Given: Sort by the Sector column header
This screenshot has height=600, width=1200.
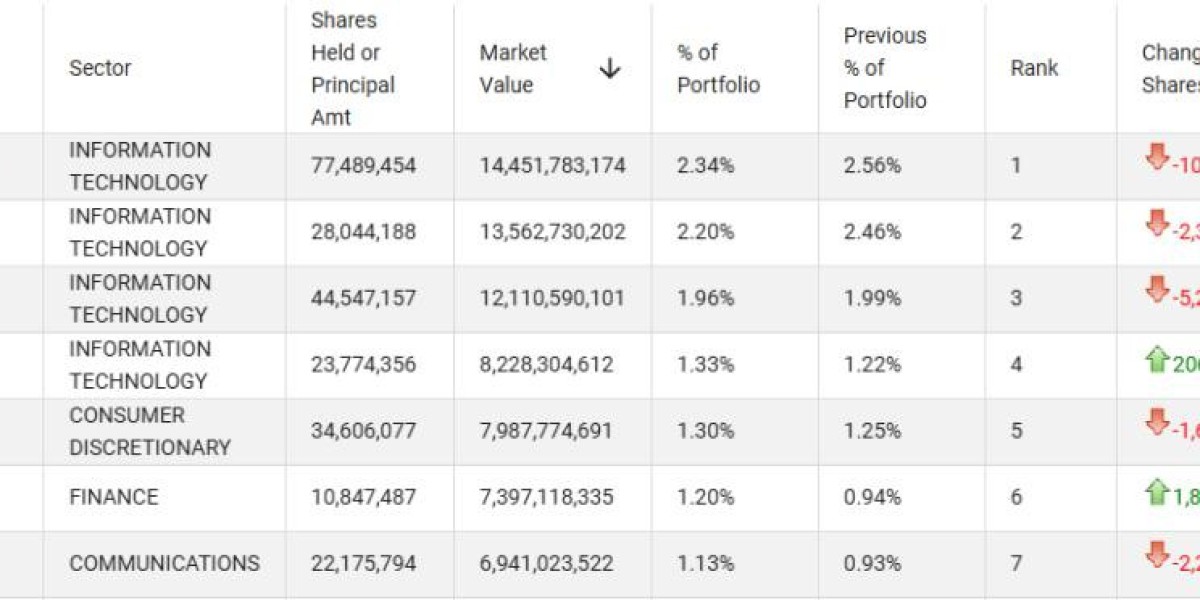Looking at the screenshot, I should pyautogui.click(x=100, y=68).
